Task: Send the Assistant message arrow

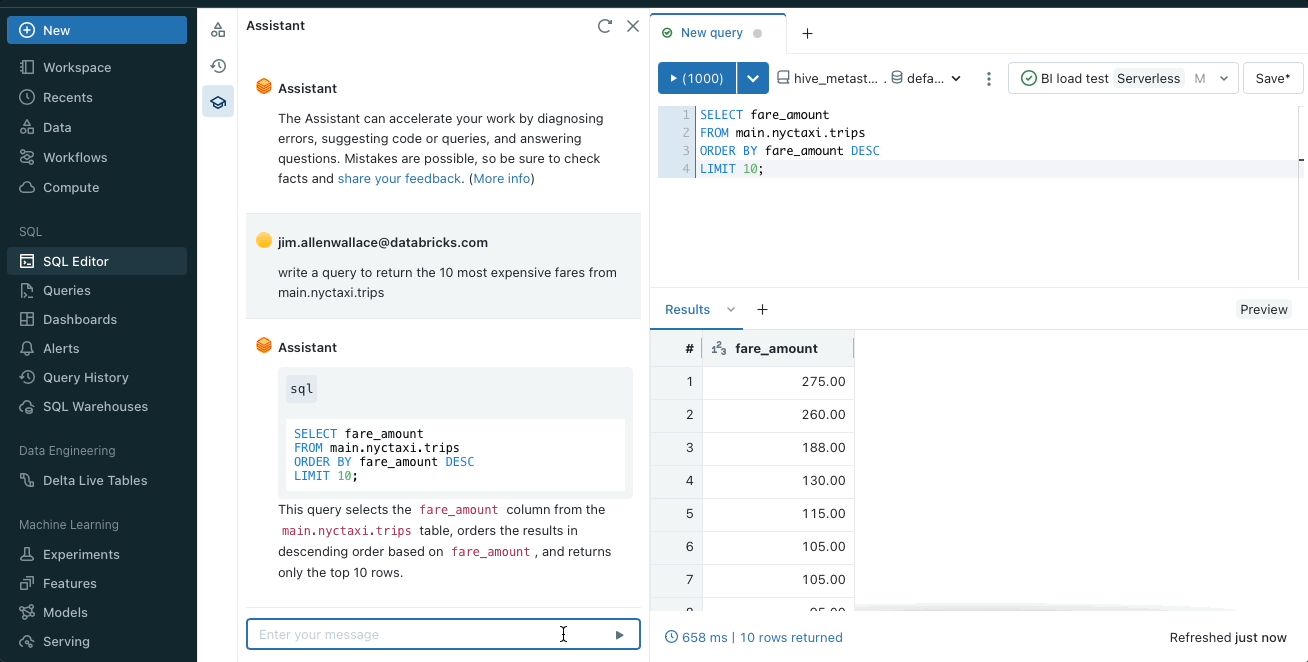Action: point(619,634)
